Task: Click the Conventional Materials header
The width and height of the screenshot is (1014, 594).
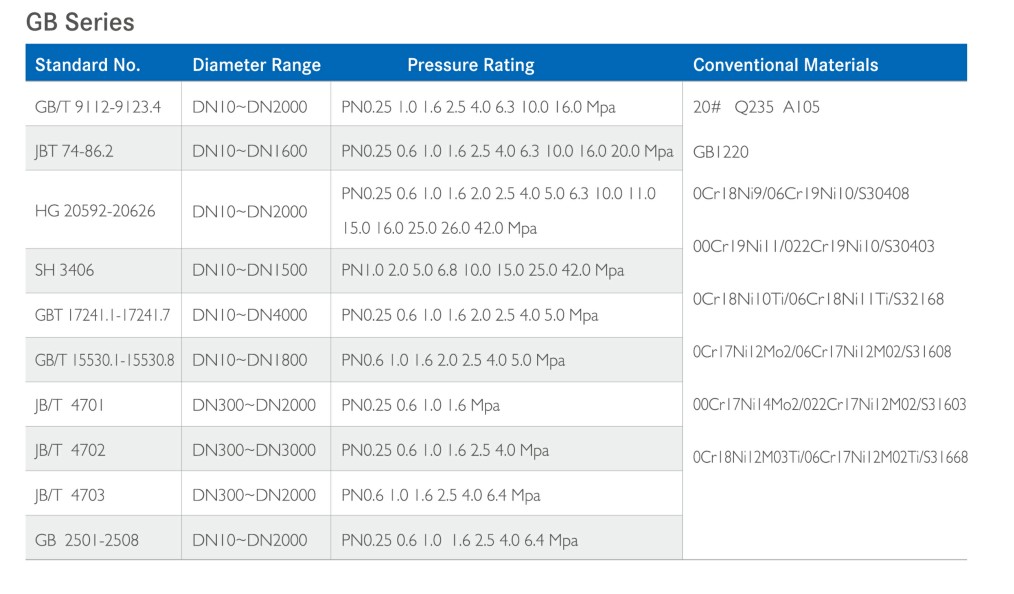Action: click(785, 65)
